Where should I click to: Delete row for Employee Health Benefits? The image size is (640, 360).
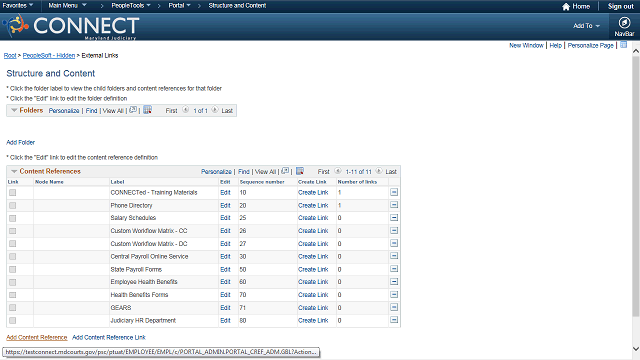(x=394, y=282)
